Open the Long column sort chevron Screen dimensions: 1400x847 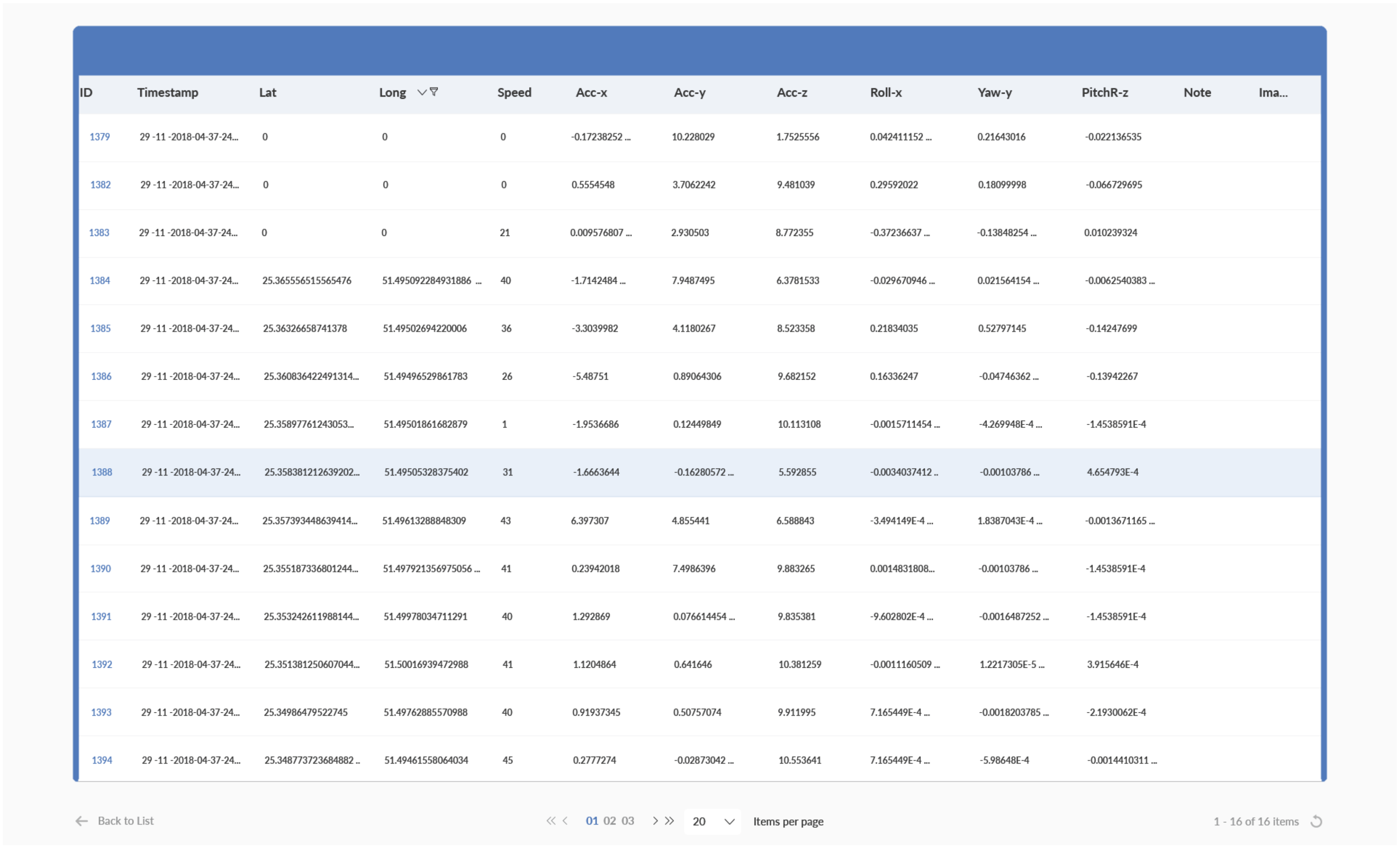tap(422, 92)
